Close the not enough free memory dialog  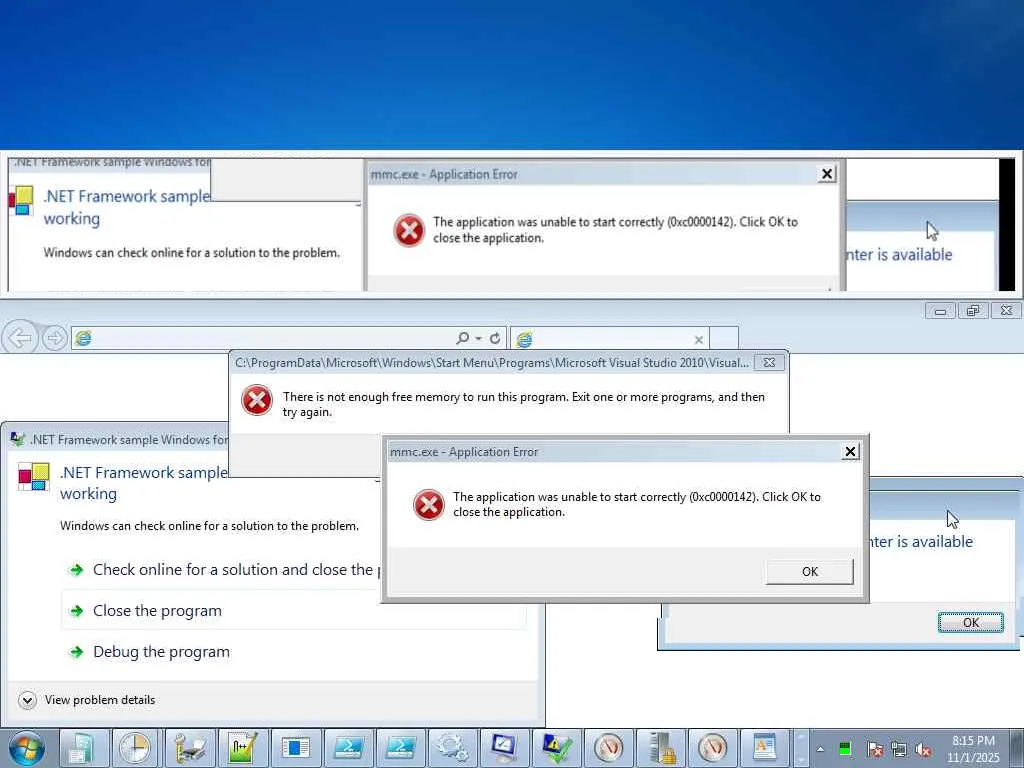point(769,362)
